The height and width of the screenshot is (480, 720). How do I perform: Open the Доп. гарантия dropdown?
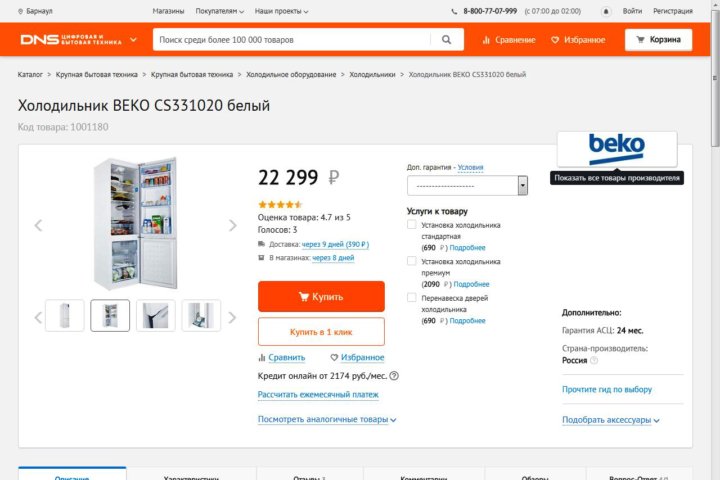point(467,186)
